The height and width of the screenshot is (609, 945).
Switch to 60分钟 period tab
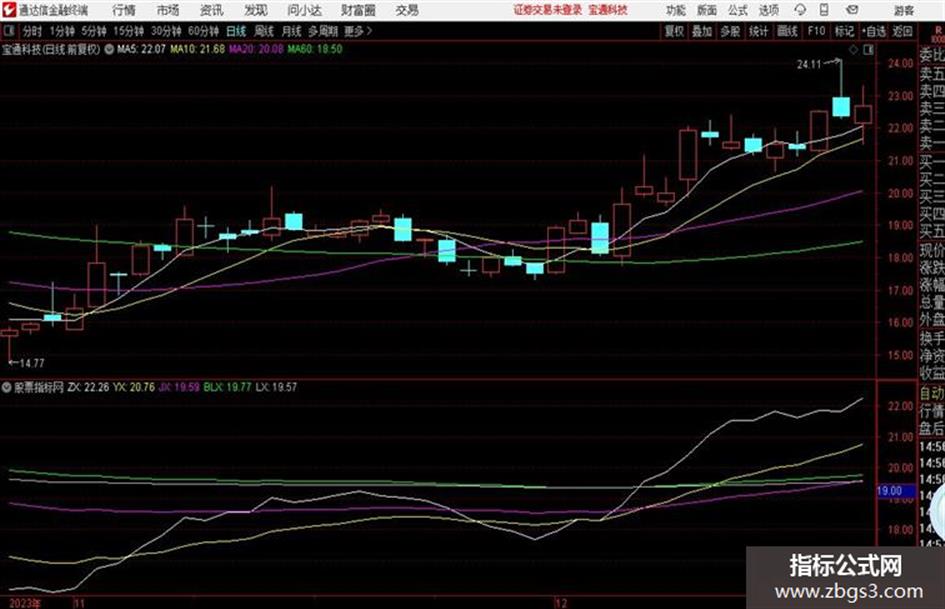coord(203,31)
